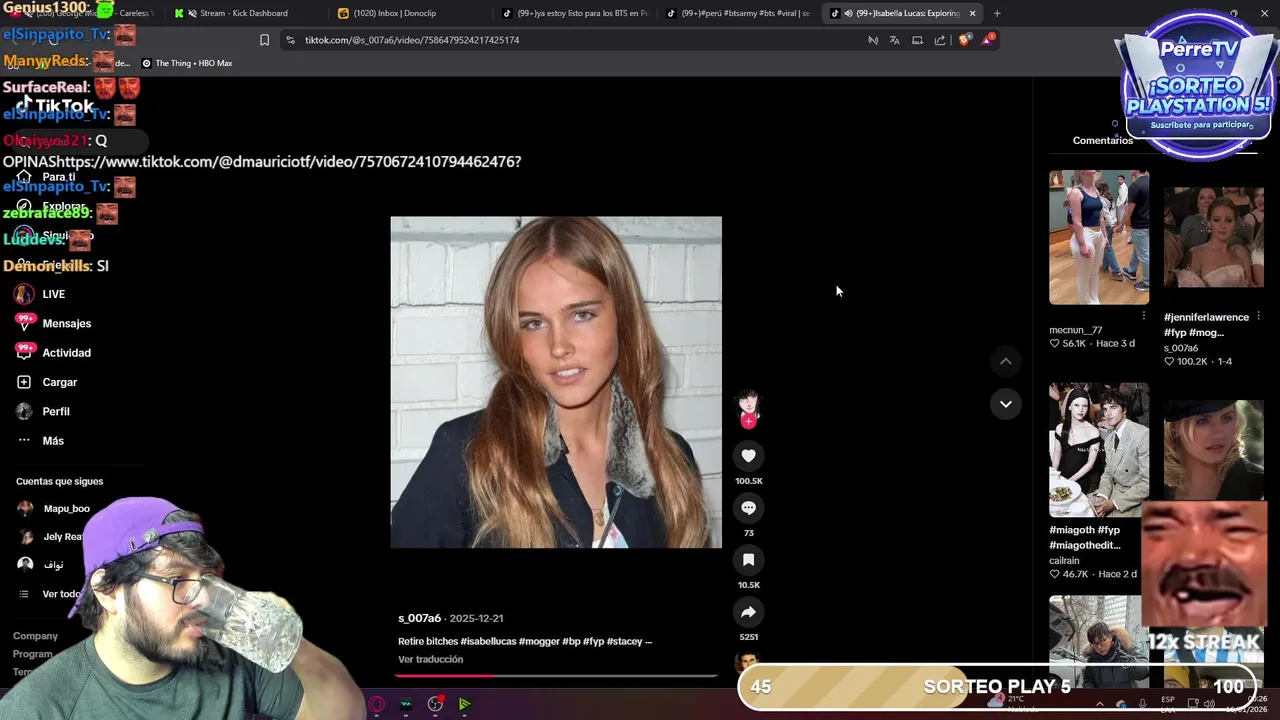Screen dimensions: 1280x720
Task: Click the '100.2K' like count on the #jenniferlawrence card
Action: click(x=1191, y=361)
